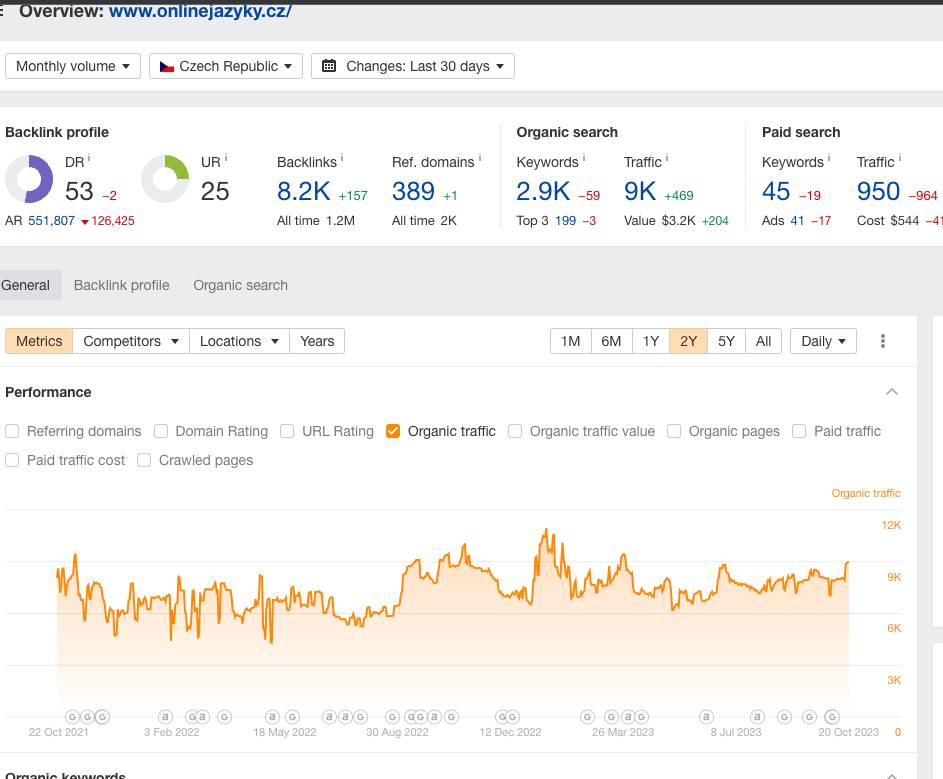Click the AR value 551,807

tap(52, 221)
